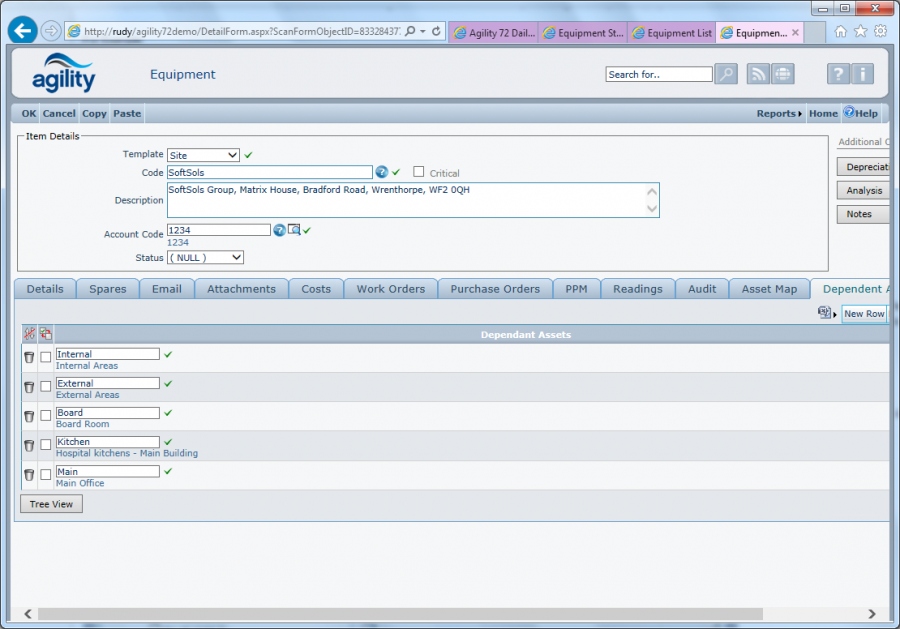Open lookup icon beside Code field

pos(381,172)
